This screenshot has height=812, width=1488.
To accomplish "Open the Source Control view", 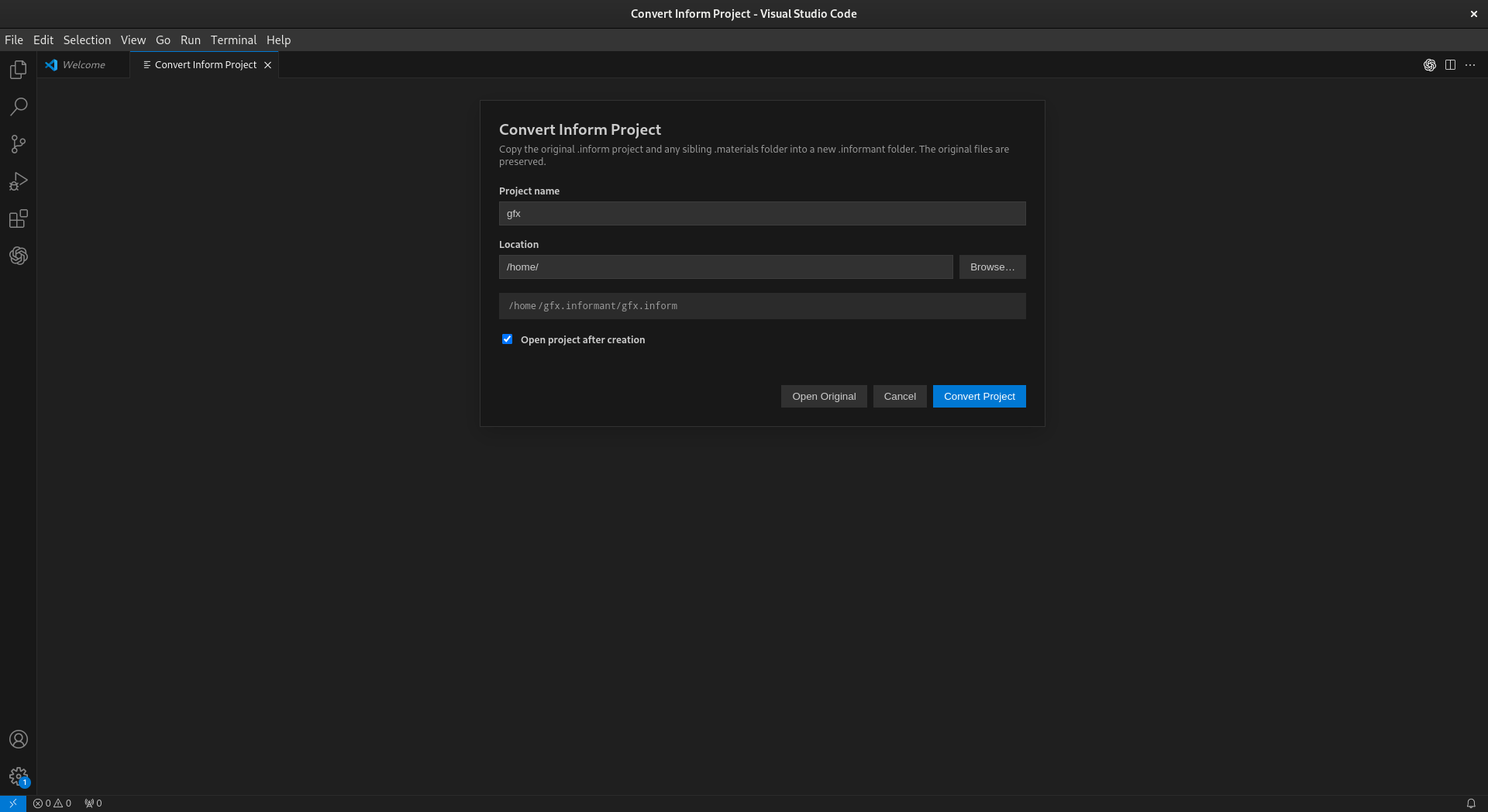I will [x=19, y=144].
